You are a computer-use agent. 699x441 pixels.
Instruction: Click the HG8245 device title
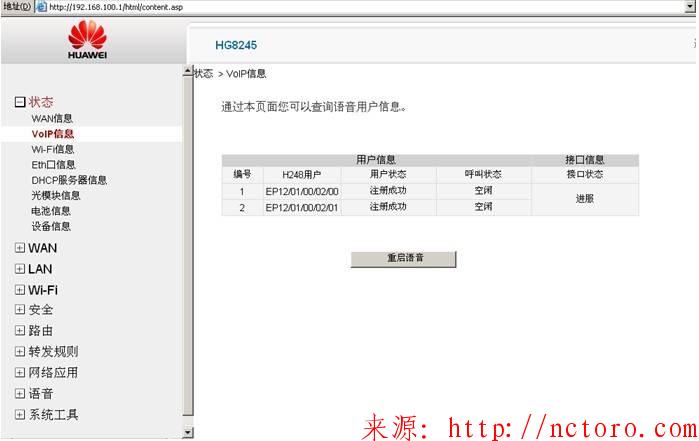click(x=236, y=45)
